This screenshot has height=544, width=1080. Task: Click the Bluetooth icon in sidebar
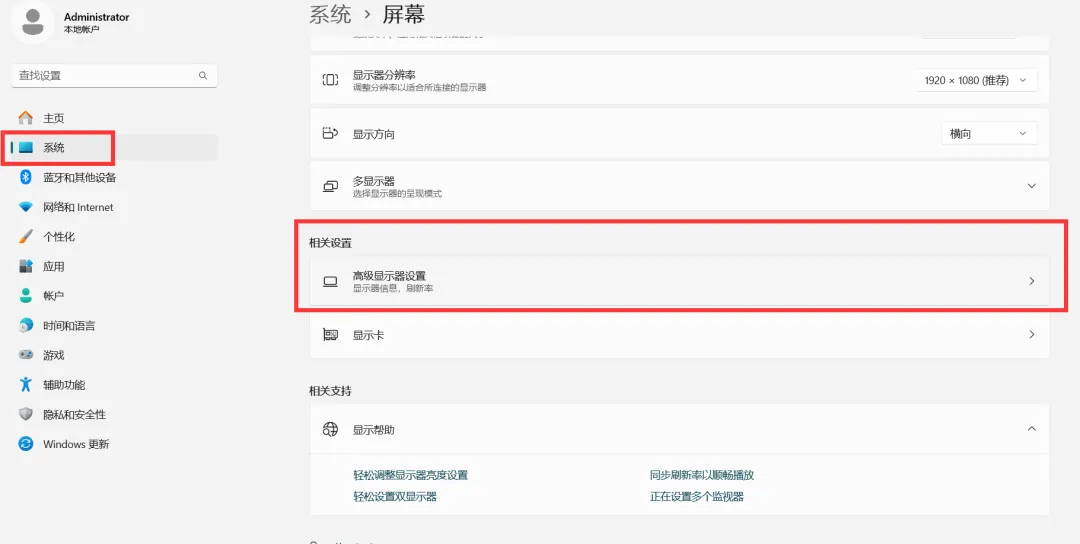point(25,178)
